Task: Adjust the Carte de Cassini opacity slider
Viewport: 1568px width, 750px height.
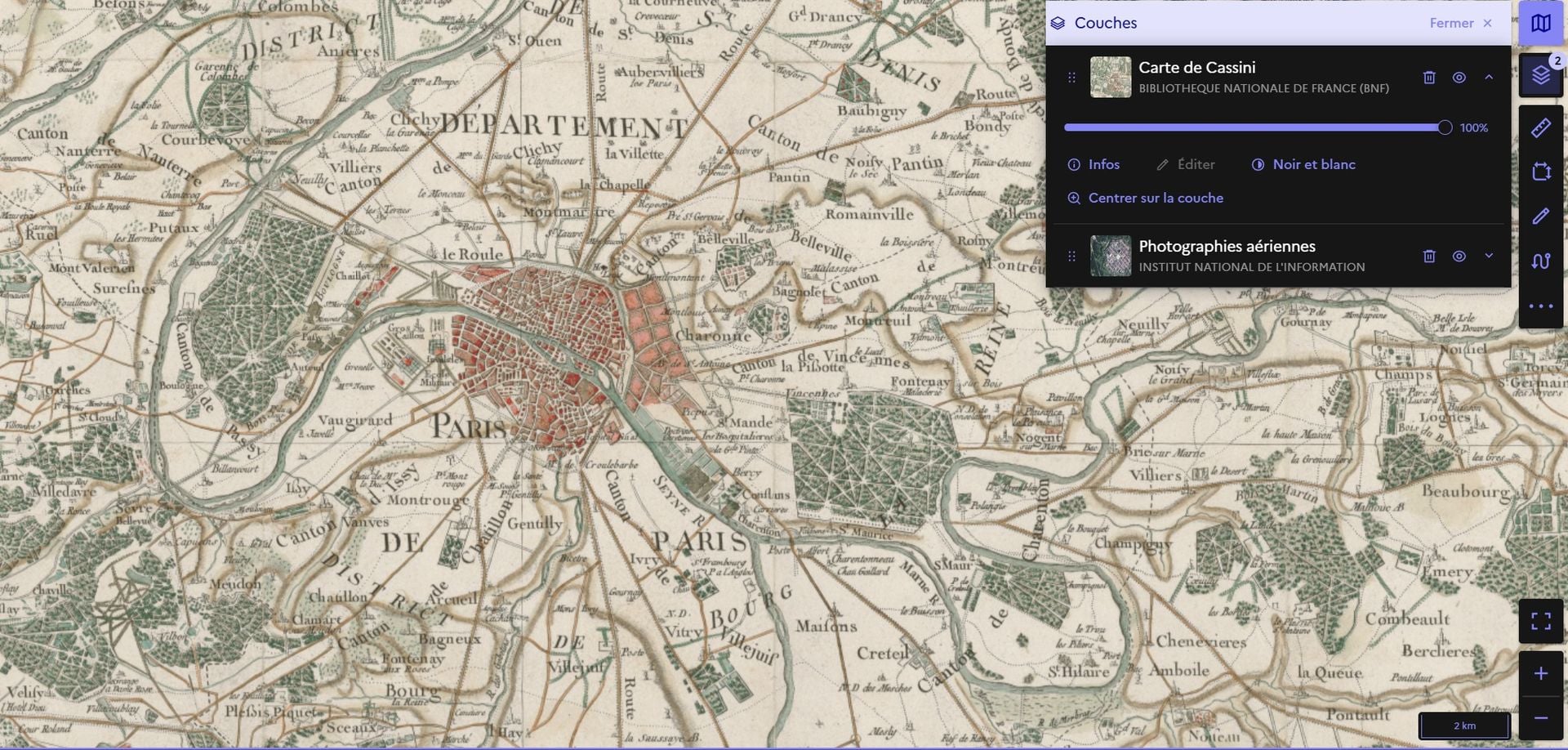Action: [x=1258, y=127]
